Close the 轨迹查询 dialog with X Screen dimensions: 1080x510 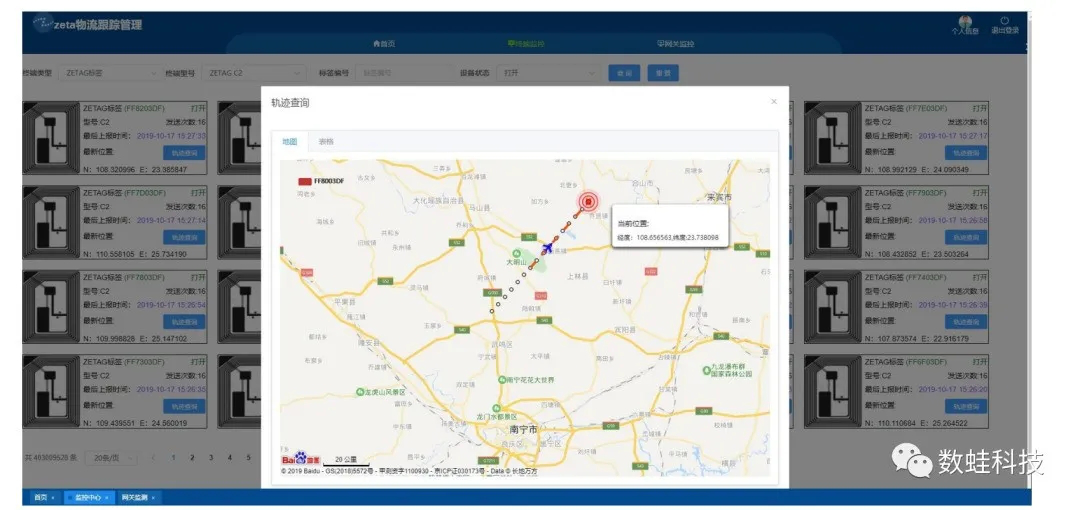[773, 101]
